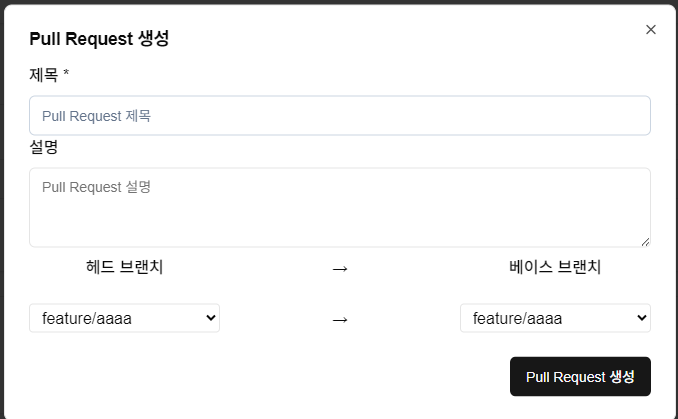Click the Pull Request 생성 dialog heading
The height and width of the screenshot is (419, 678).
[x=99, y=38]
